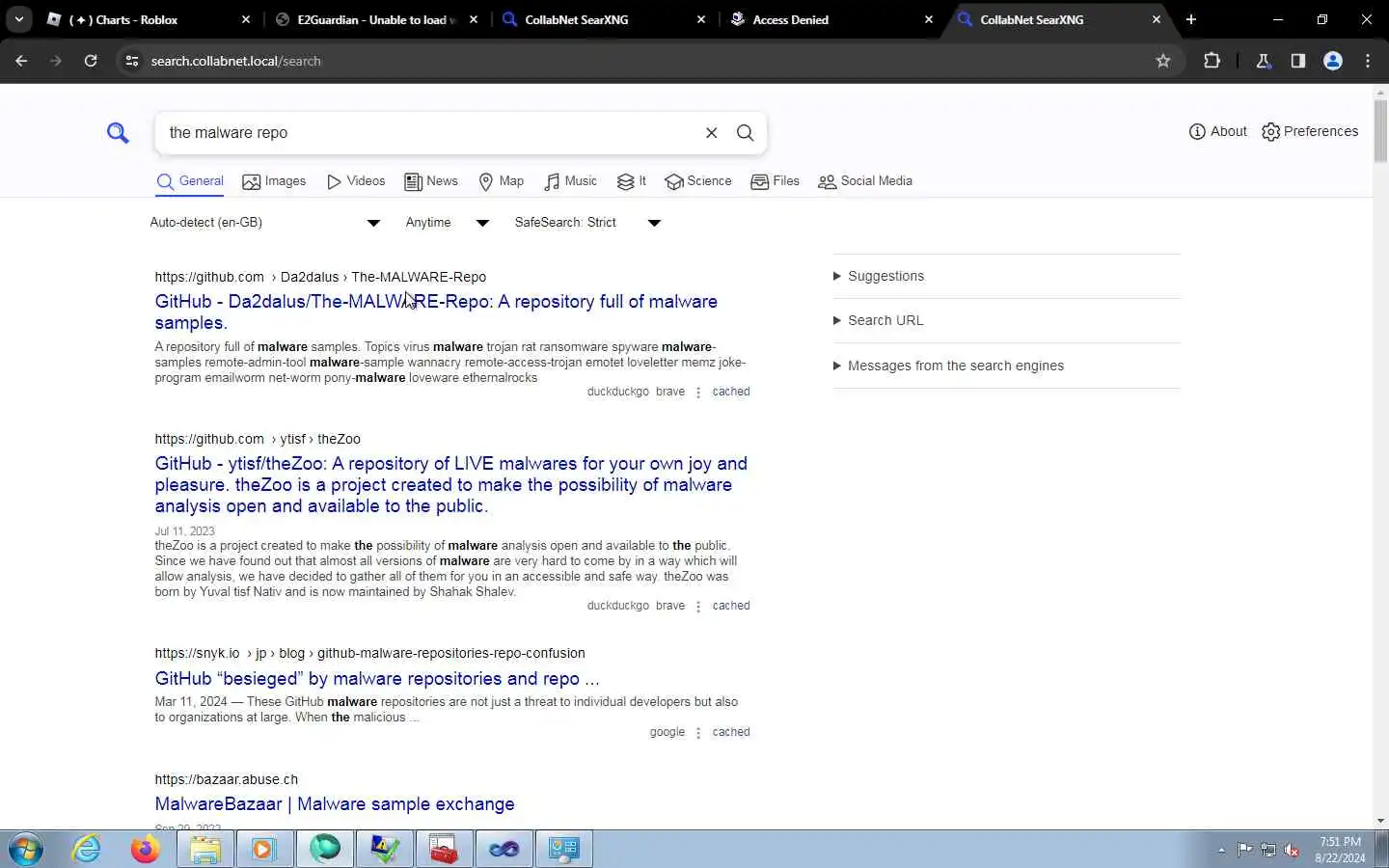This screenshot has width=1389, height=868.
Task: Open the Anytime time range dropdown
Action: tap(448, 223)
